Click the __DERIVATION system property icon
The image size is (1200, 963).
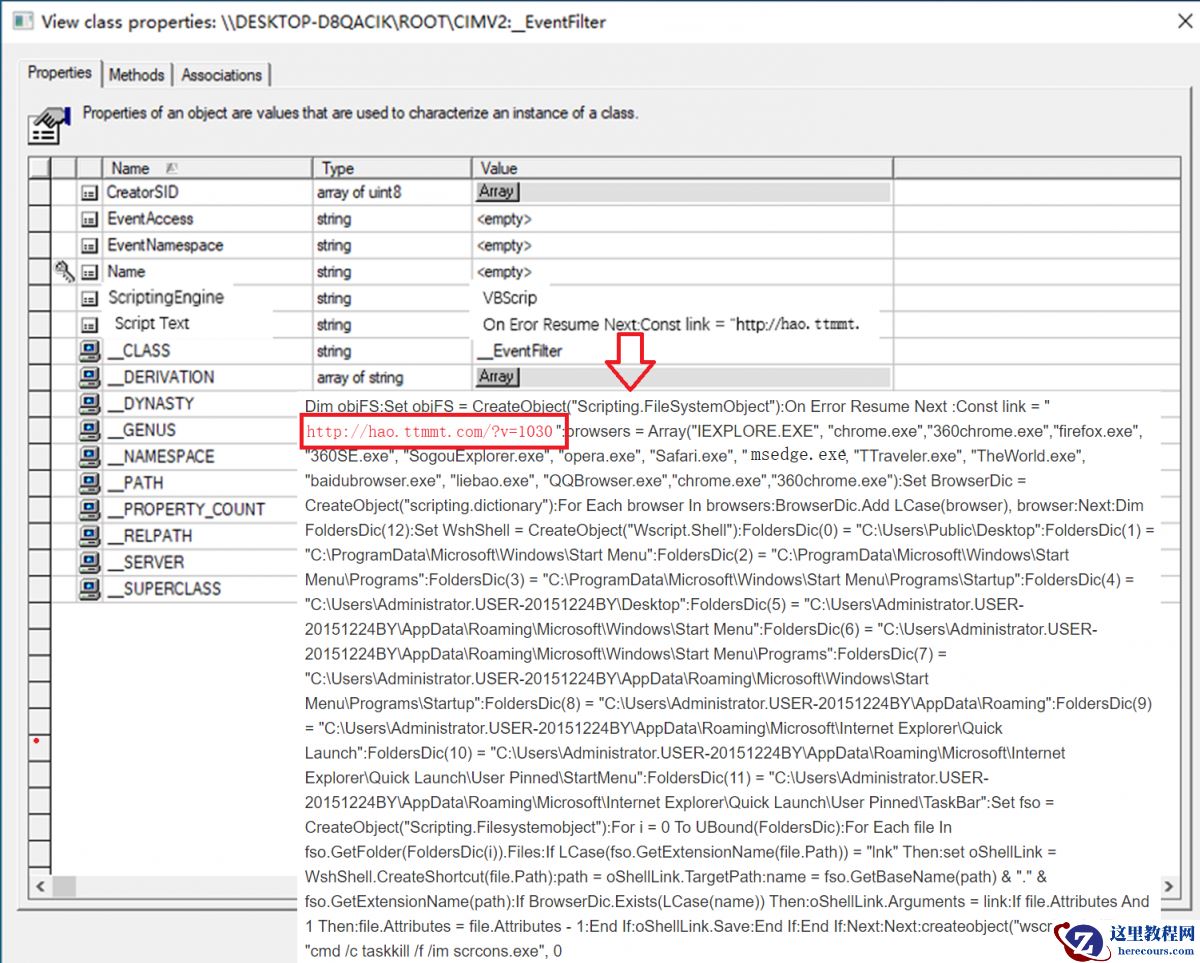[90, 377]
